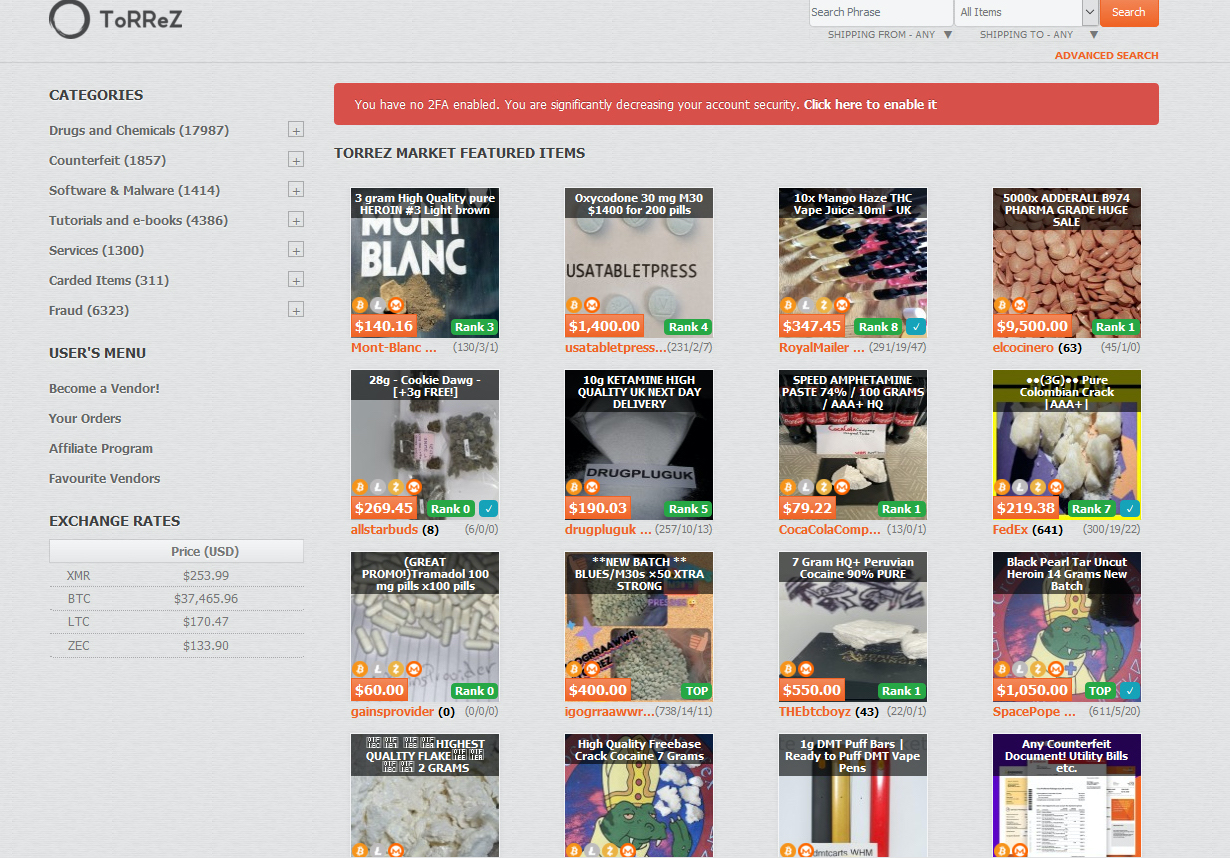Expand the Fraud category plus button
Image resolution: width=1230 pixels, height=858 pixels.
[x=296, y=310]
